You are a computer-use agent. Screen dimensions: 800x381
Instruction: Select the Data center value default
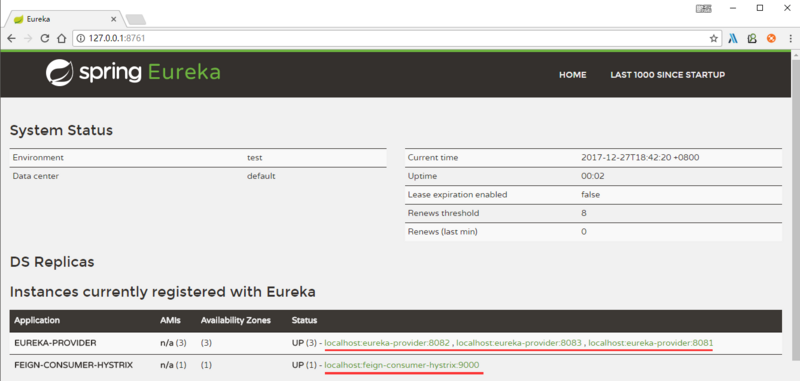click(x=261, y=176)
